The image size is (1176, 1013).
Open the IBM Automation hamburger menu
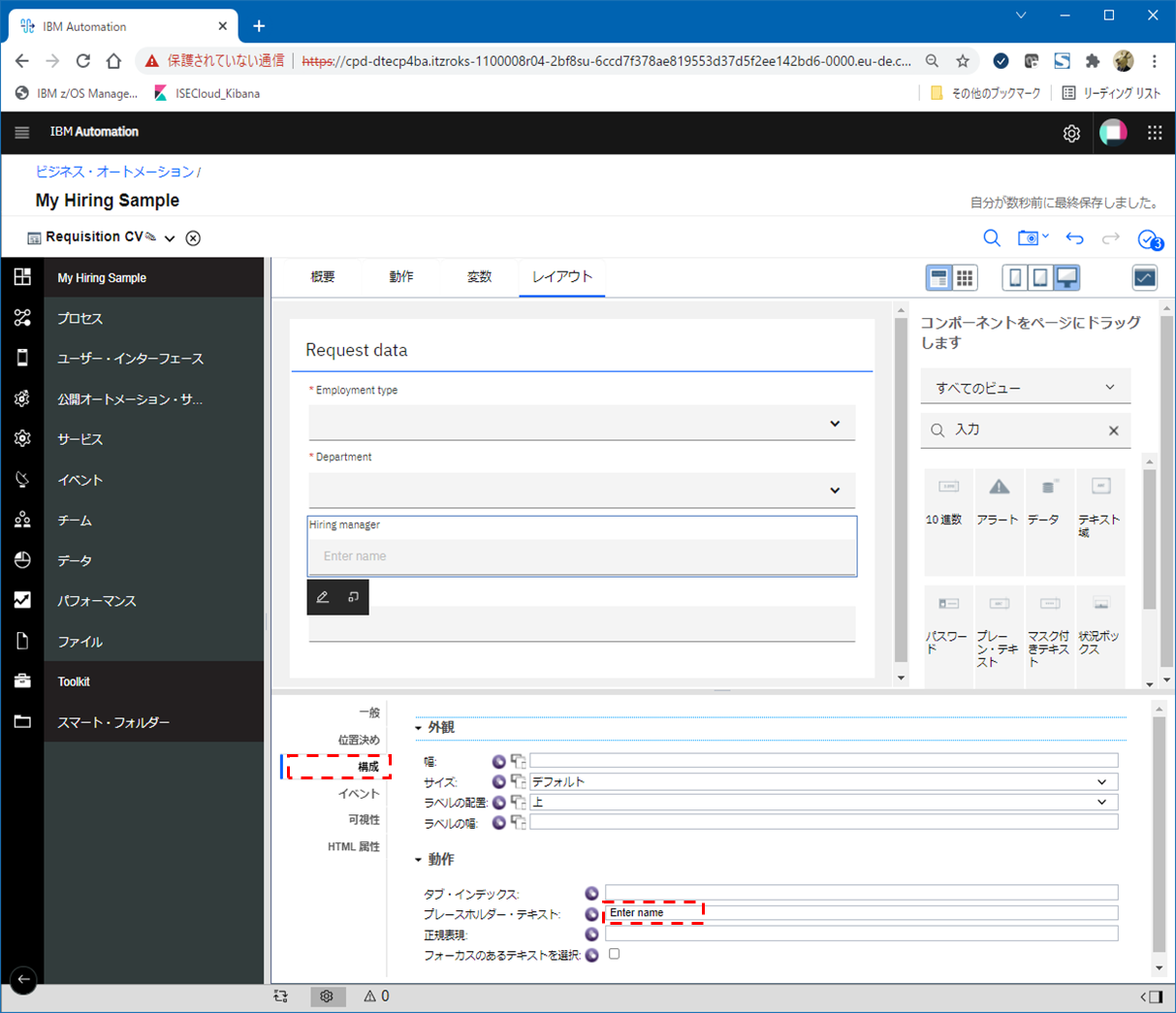point(21,132)
